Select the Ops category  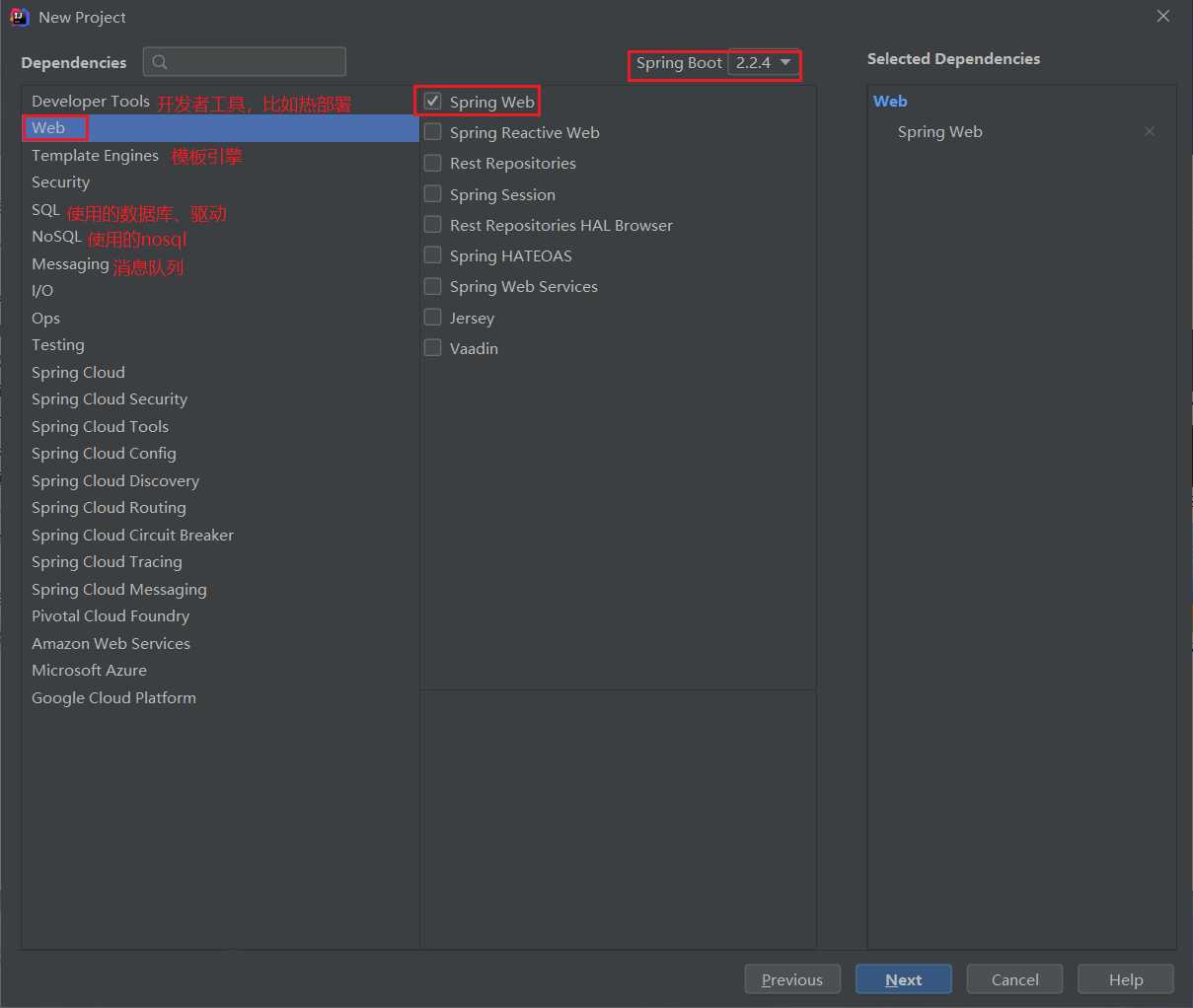tap(221, 319)
